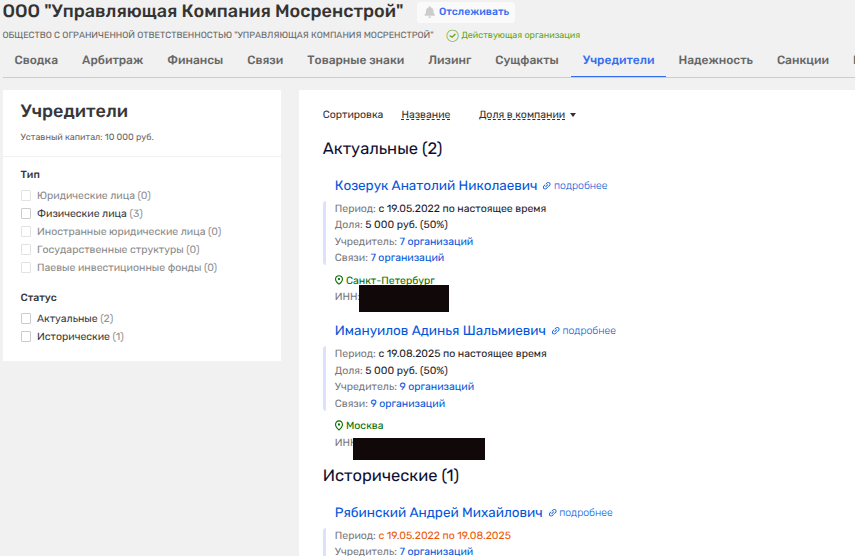Click location pin icon next to Санкт-Петербург
Screen dimensions: 855x556
pyautogui.click(x=339, y=281)
